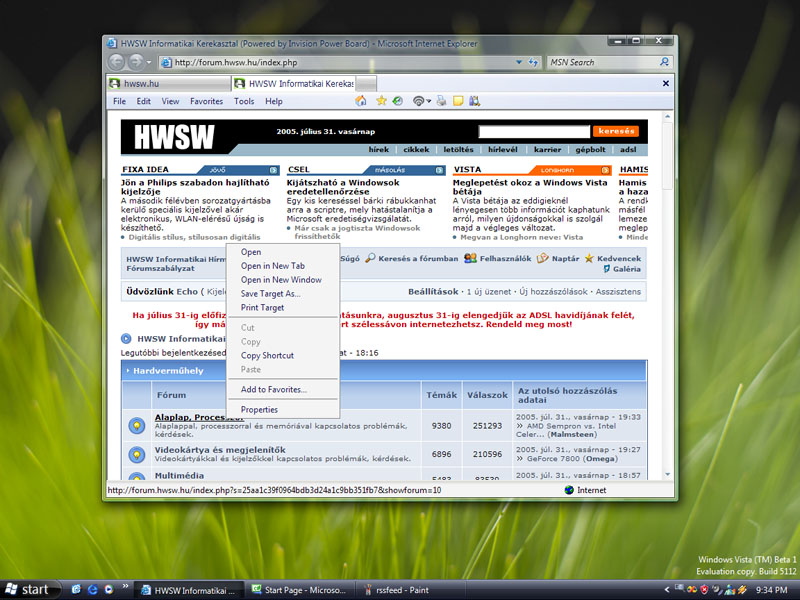The height and width of the screenshot is (600, 800).
Task: Open the adsl navigation link
Action: tap(628, 149)
